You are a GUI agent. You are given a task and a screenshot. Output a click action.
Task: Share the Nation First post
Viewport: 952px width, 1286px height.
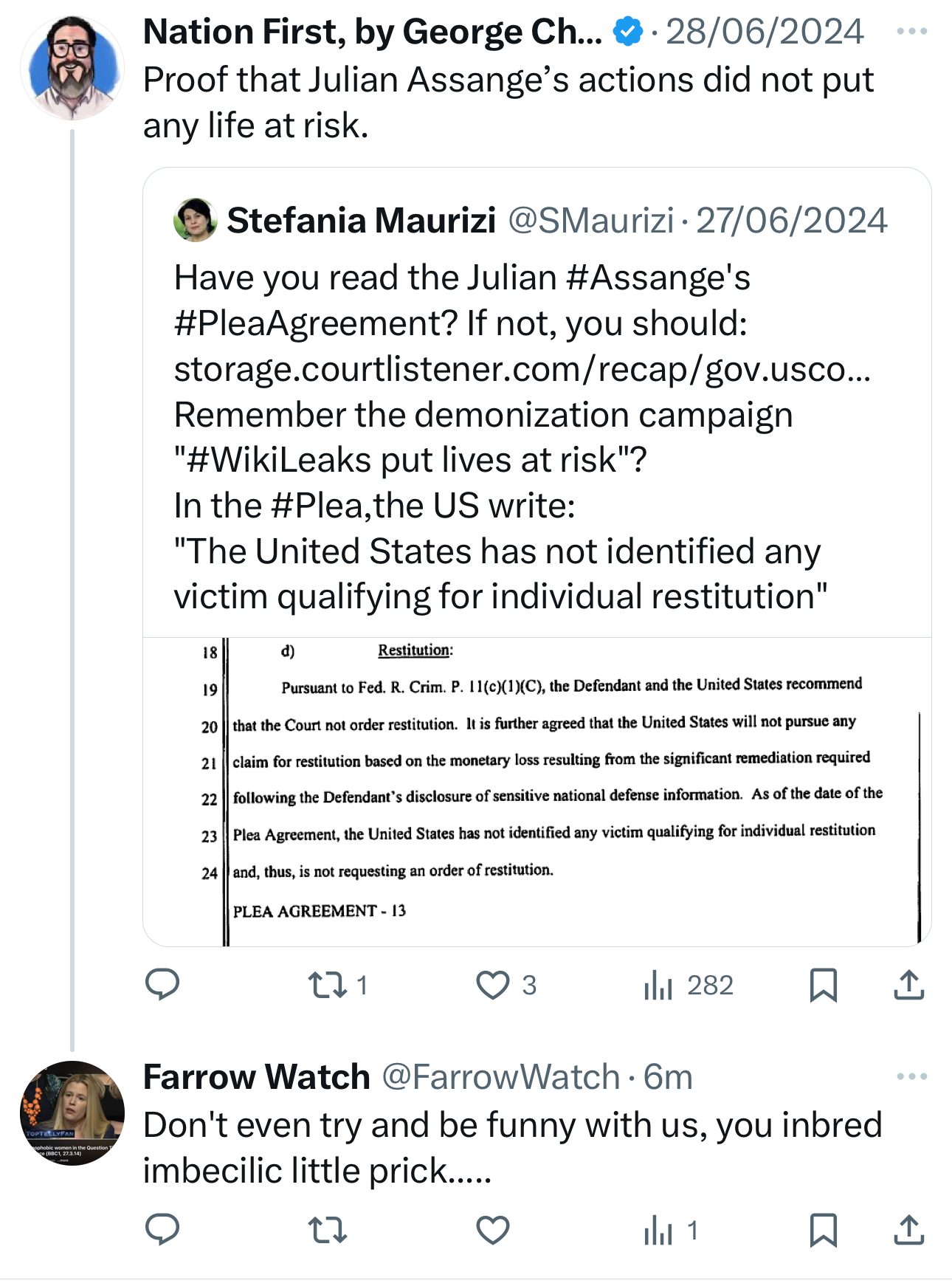pyautogui.click(x=909, y=985)
